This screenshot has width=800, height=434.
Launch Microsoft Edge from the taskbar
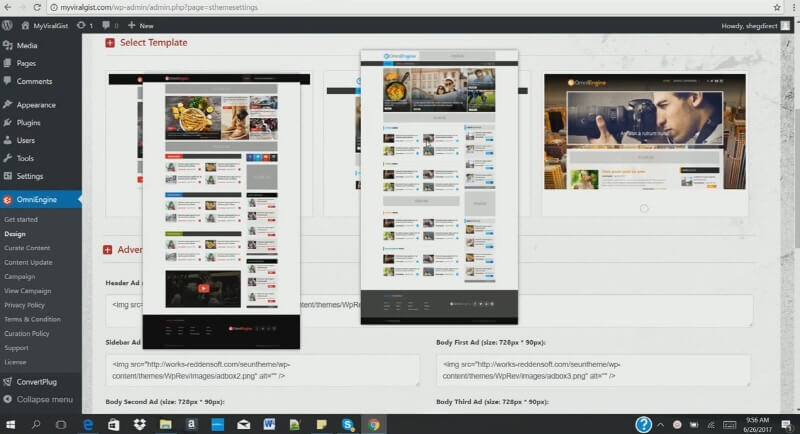[88, 424]
